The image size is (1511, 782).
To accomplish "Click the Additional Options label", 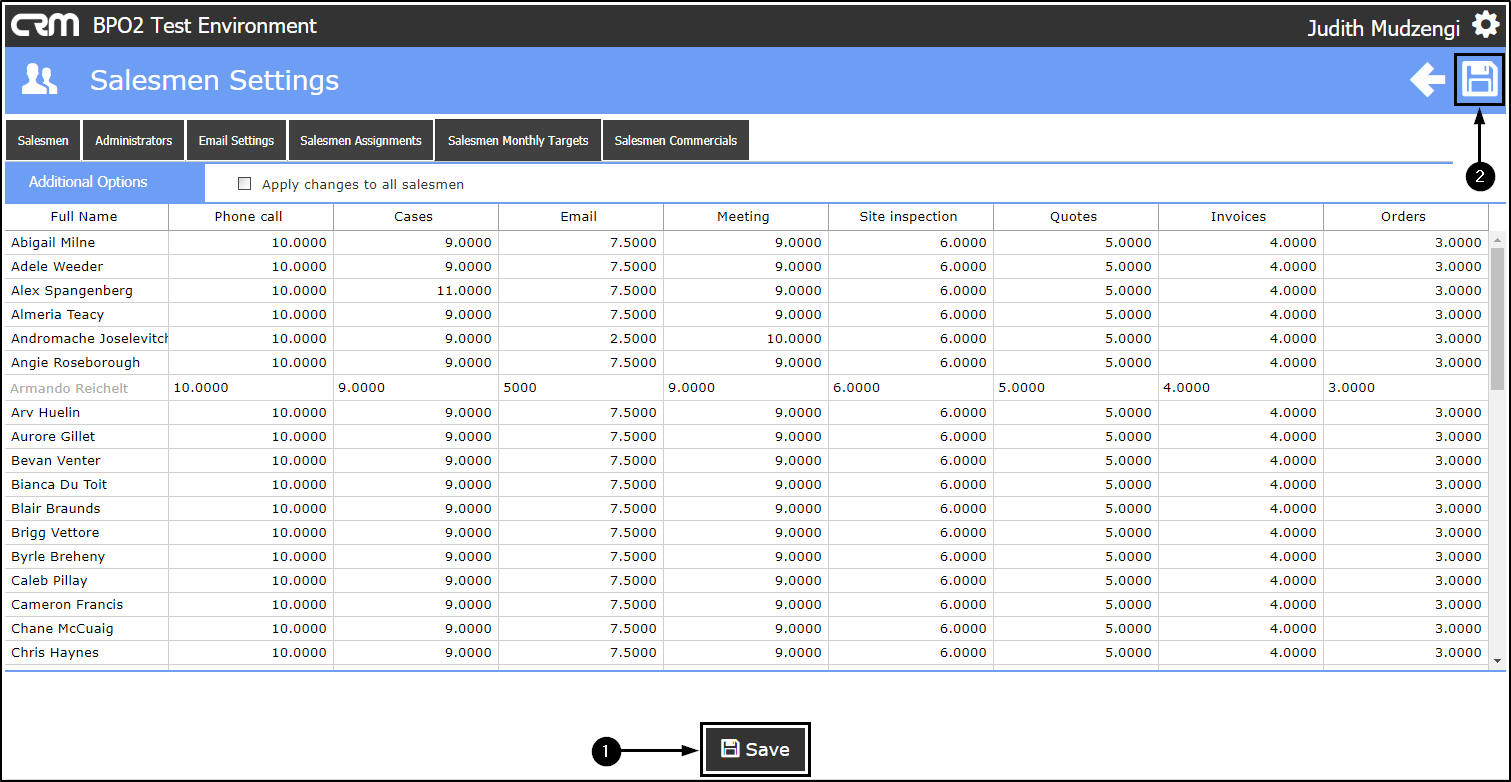I will click(x=88, y=182).
